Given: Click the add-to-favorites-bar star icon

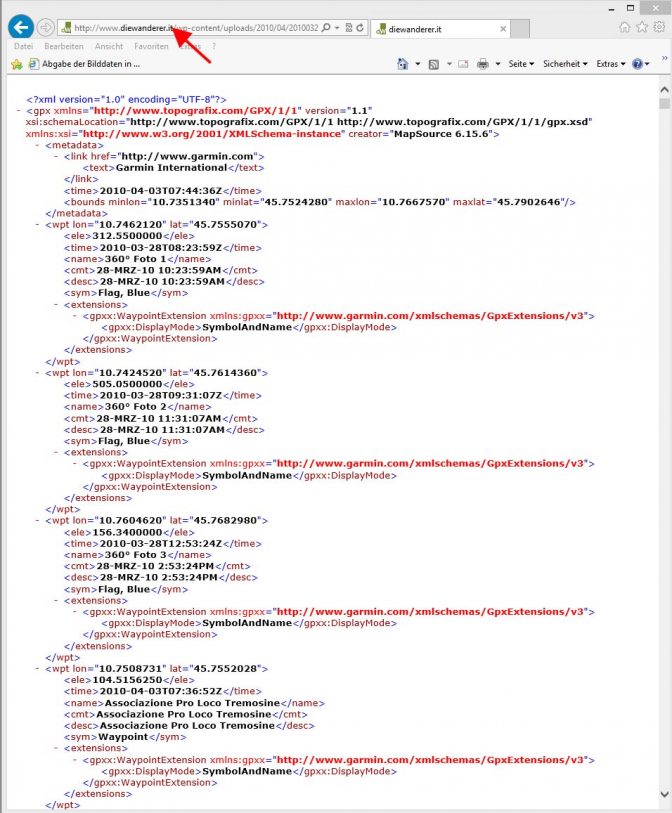Looking at the screenshot, I should pyautogui.click(x=17, y=64).
